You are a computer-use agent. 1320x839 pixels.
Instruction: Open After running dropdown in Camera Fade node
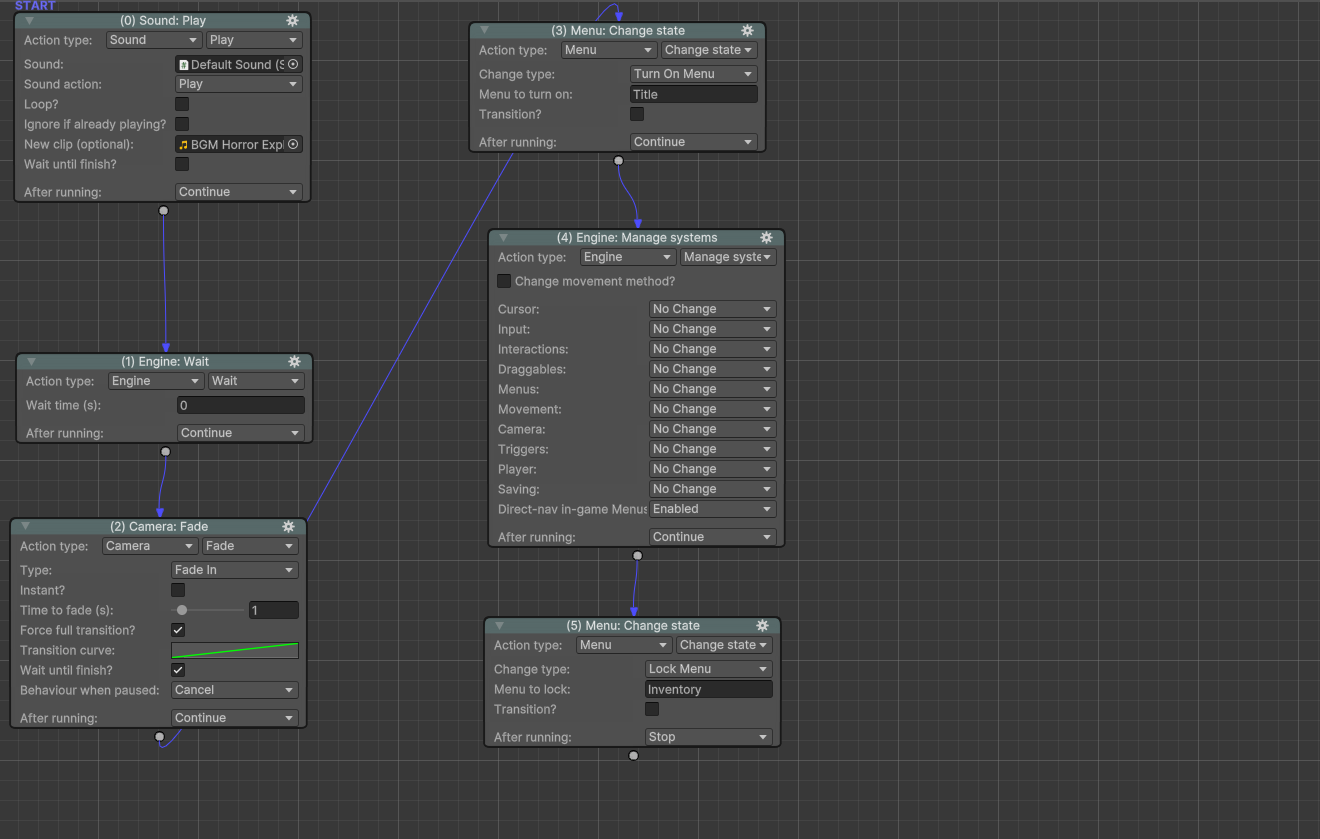tap(234, 718)
